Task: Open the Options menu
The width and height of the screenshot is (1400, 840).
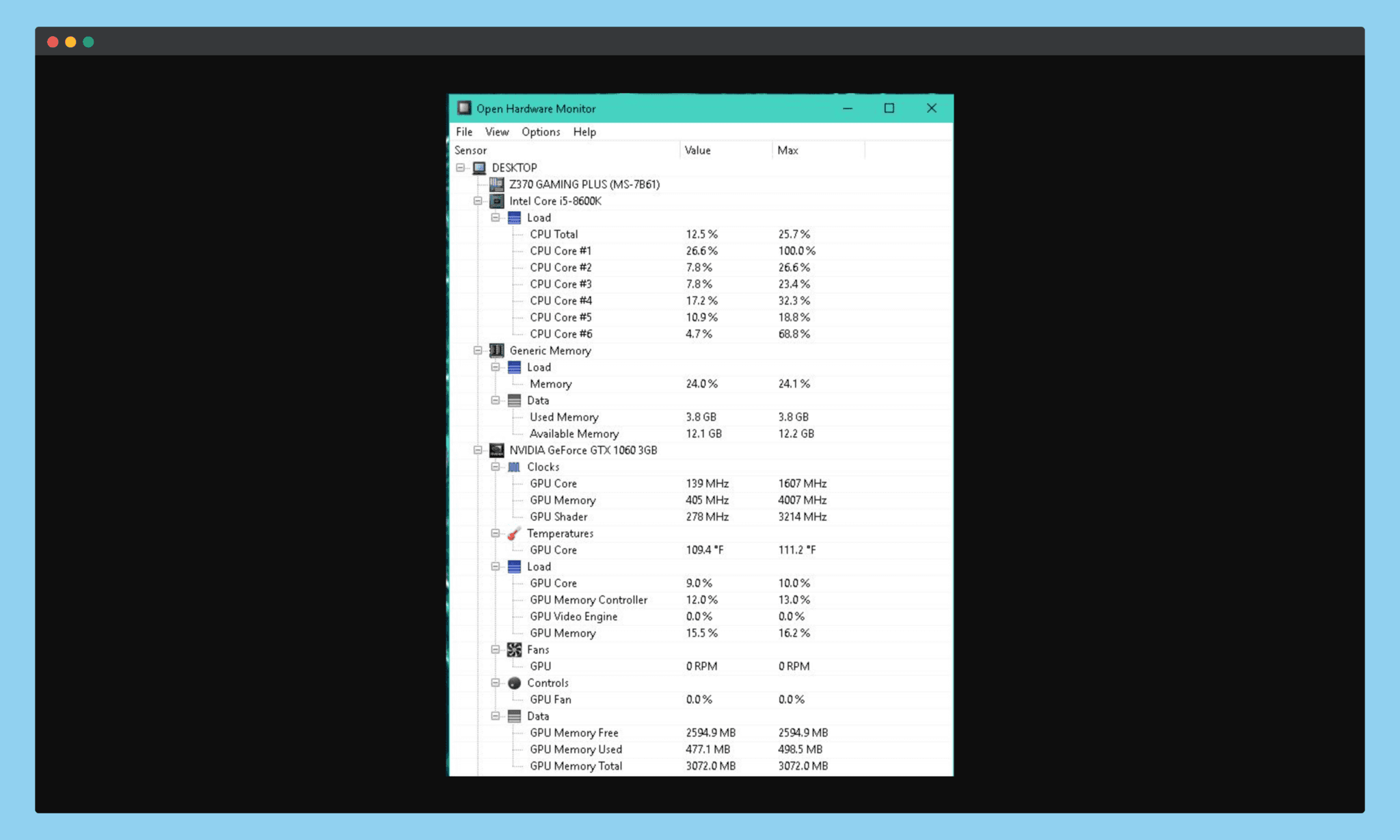Action: (541, 132)
